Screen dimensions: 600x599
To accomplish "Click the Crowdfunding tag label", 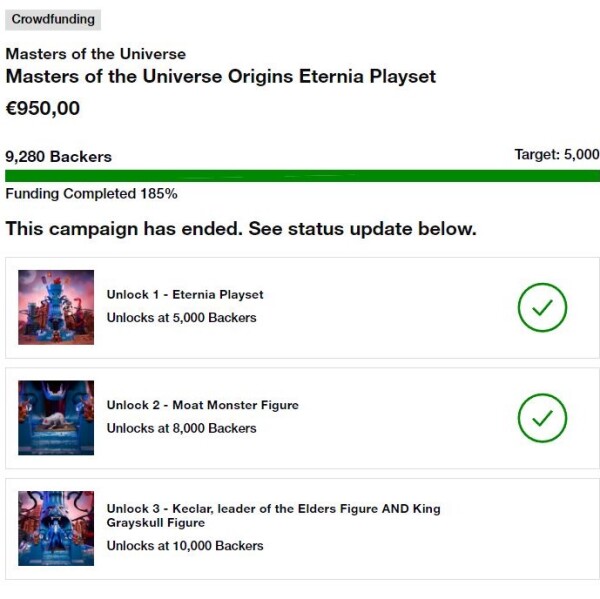I will 53,20.
